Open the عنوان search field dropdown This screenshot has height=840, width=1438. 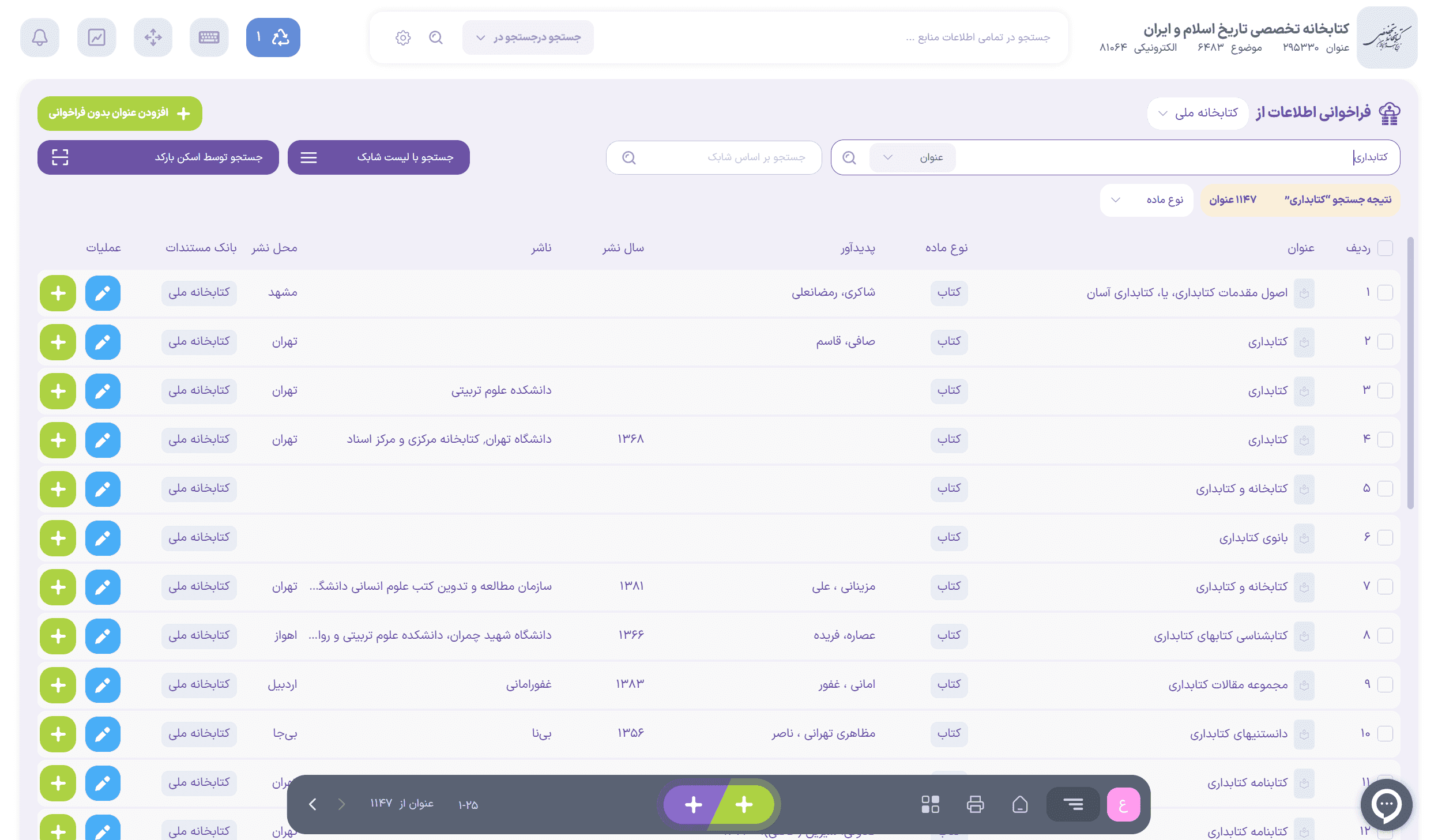[913, 157]
